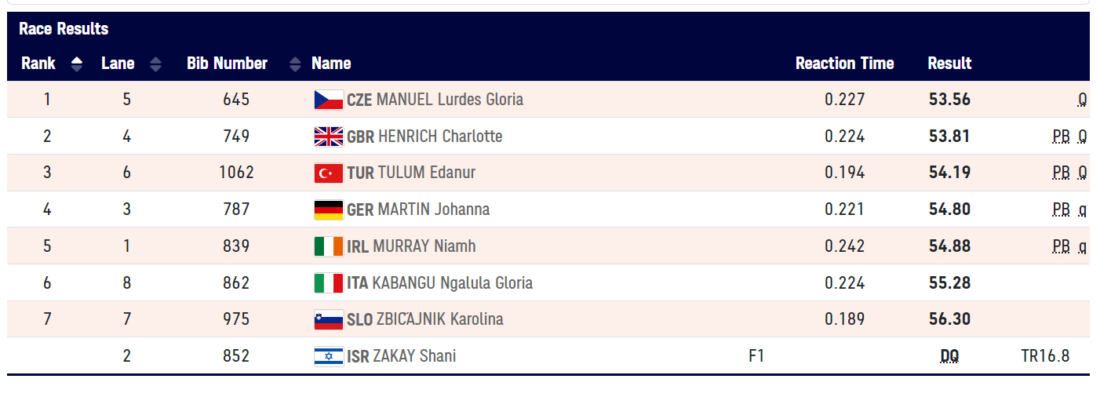Click the Slovenia flag icon
The height and width of the screenshot is (397, 1100).
pyautogui.click(x=328, y=320)
